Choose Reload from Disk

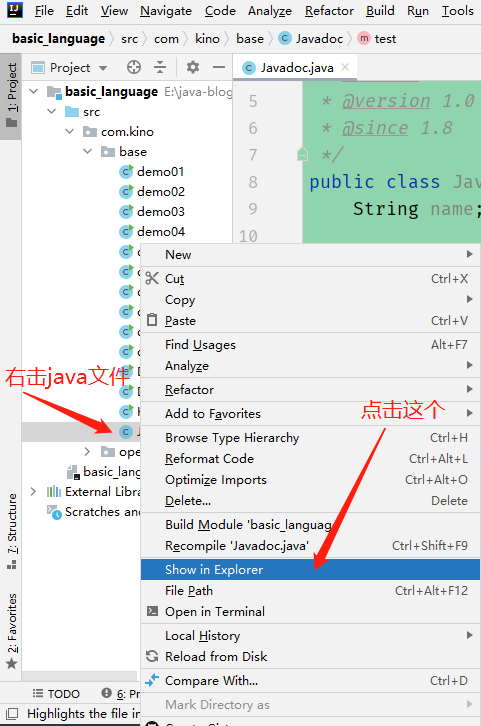tap(310, 657)
